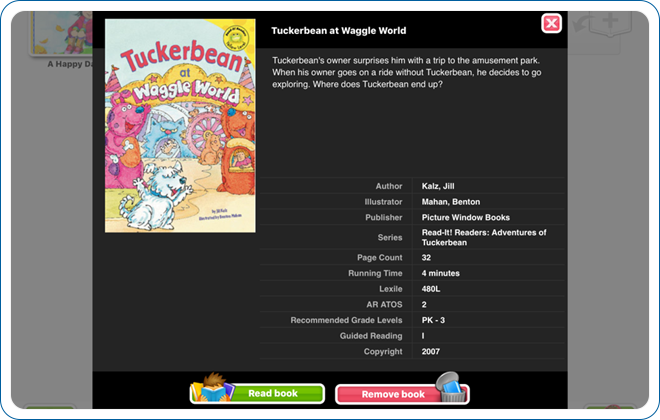Click the Page Count label

(x=379, y=258)
